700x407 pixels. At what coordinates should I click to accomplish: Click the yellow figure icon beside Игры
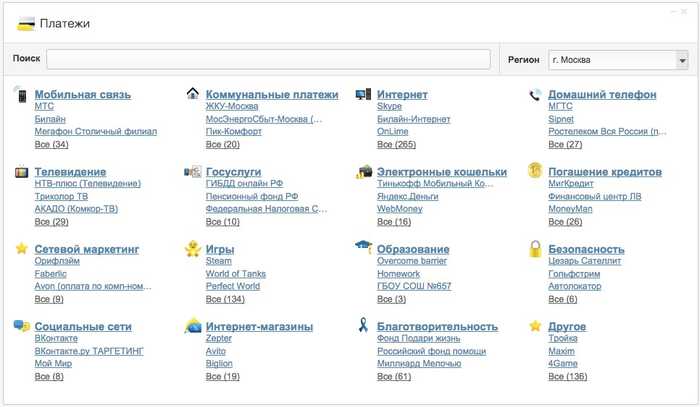point(193,249)
